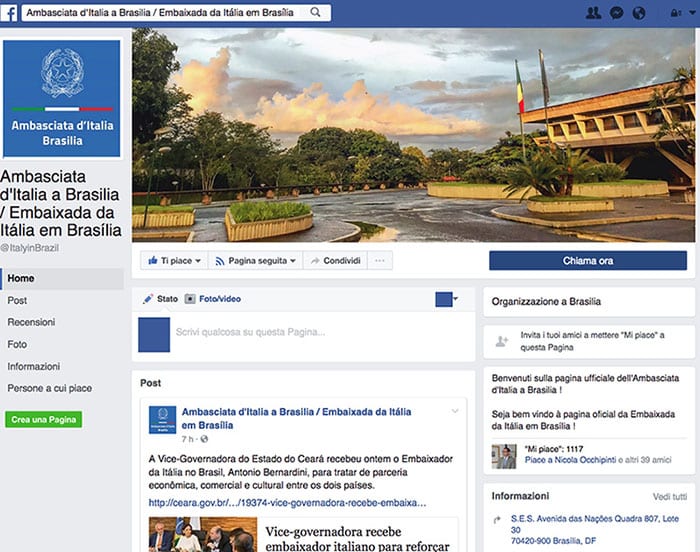Open the posting identity selector dropdown

446,299
